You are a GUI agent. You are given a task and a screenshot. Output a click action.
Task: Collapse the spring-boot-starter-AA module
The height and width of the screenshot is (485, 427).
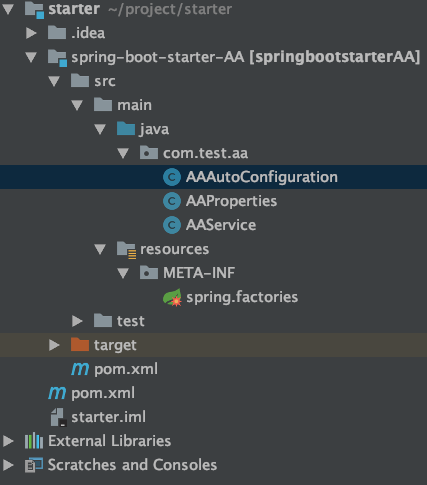[31, 57]
